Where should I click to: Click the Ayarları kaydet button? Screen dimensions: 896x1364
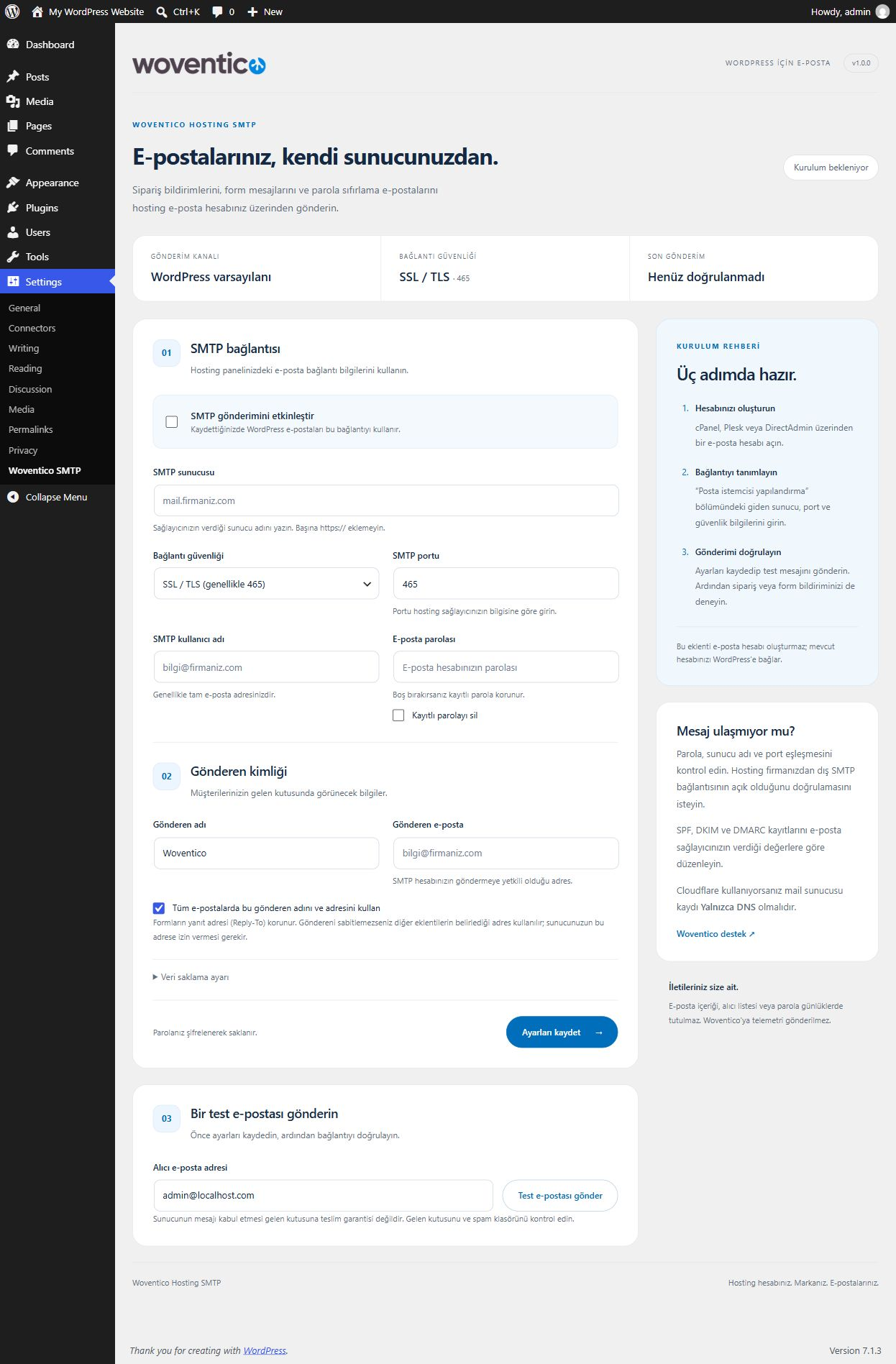[562, 1032]
